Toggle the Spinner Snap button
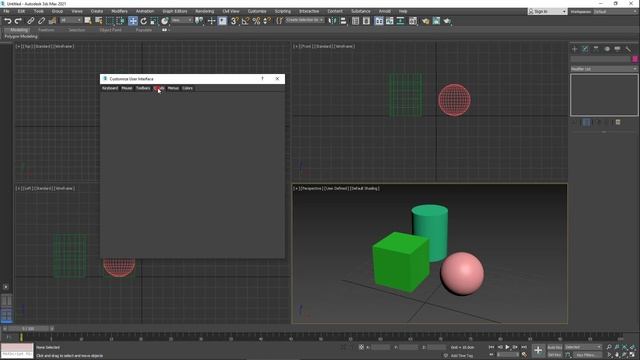 (x=267, y=21)
